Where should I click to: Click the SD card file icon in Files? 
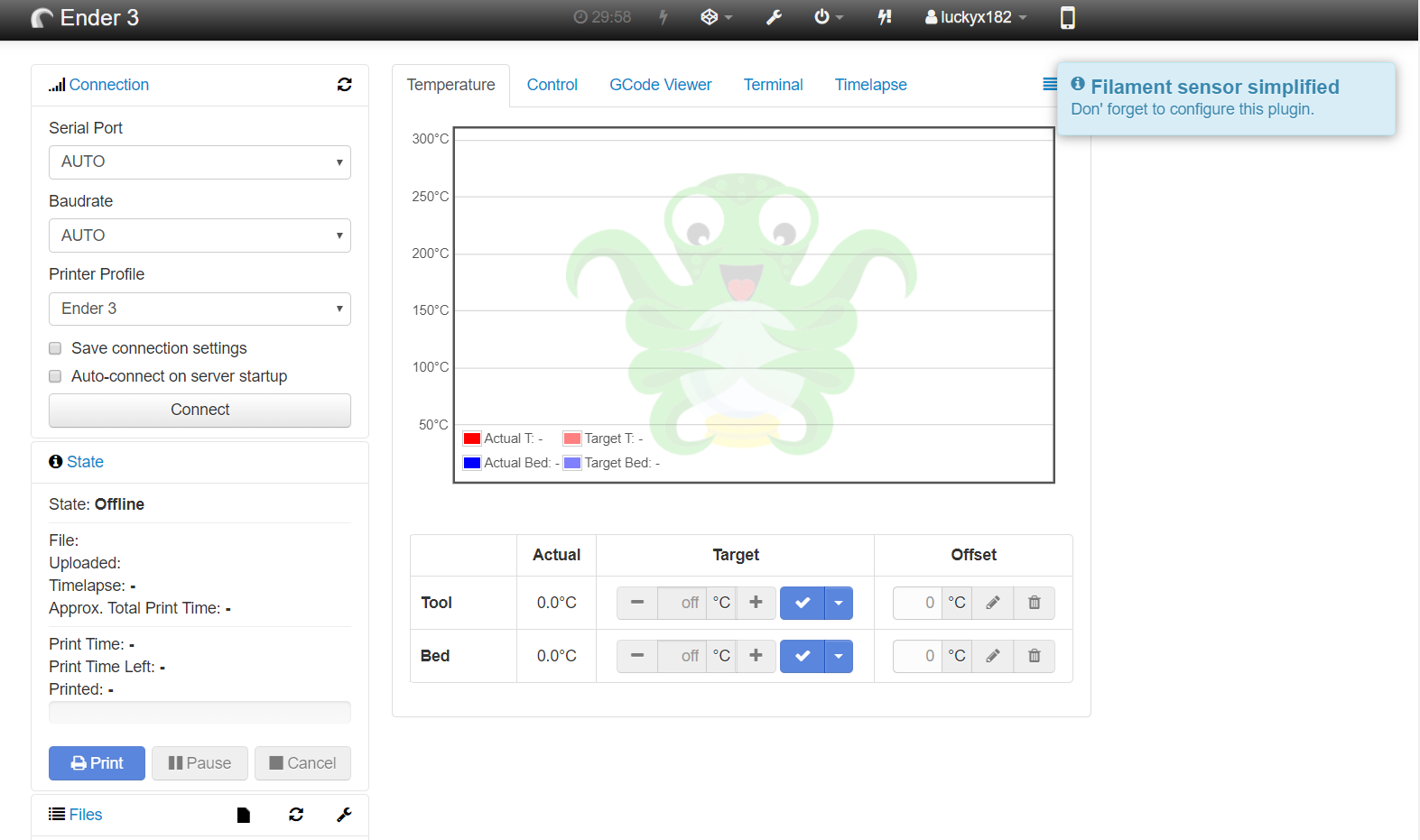pyautogui.click(x=243, y=815)
